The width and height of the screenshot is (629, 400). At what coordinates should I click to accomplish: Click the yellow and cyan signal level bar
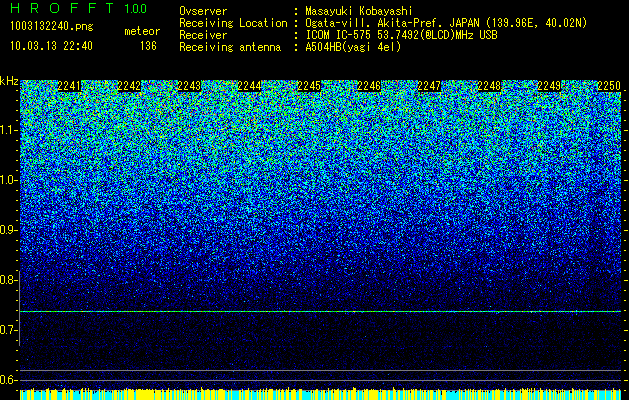click(x=320, y=394)
